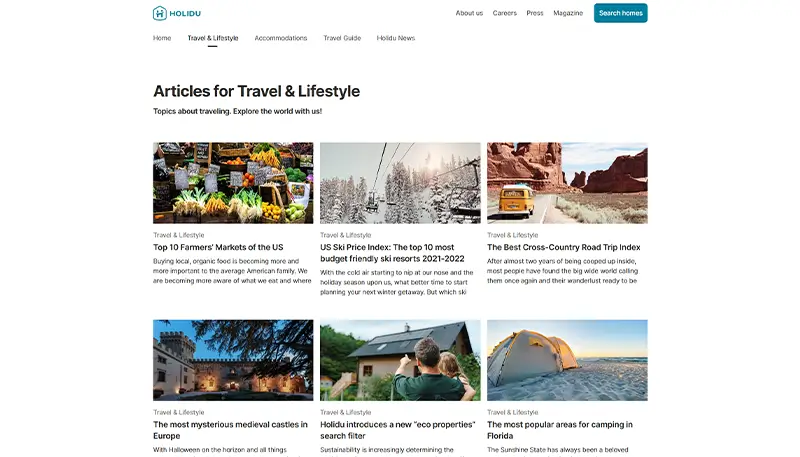This screenshot has width=800, height=457.
Task: Open the Magazine link
Action: click(568, 13)
